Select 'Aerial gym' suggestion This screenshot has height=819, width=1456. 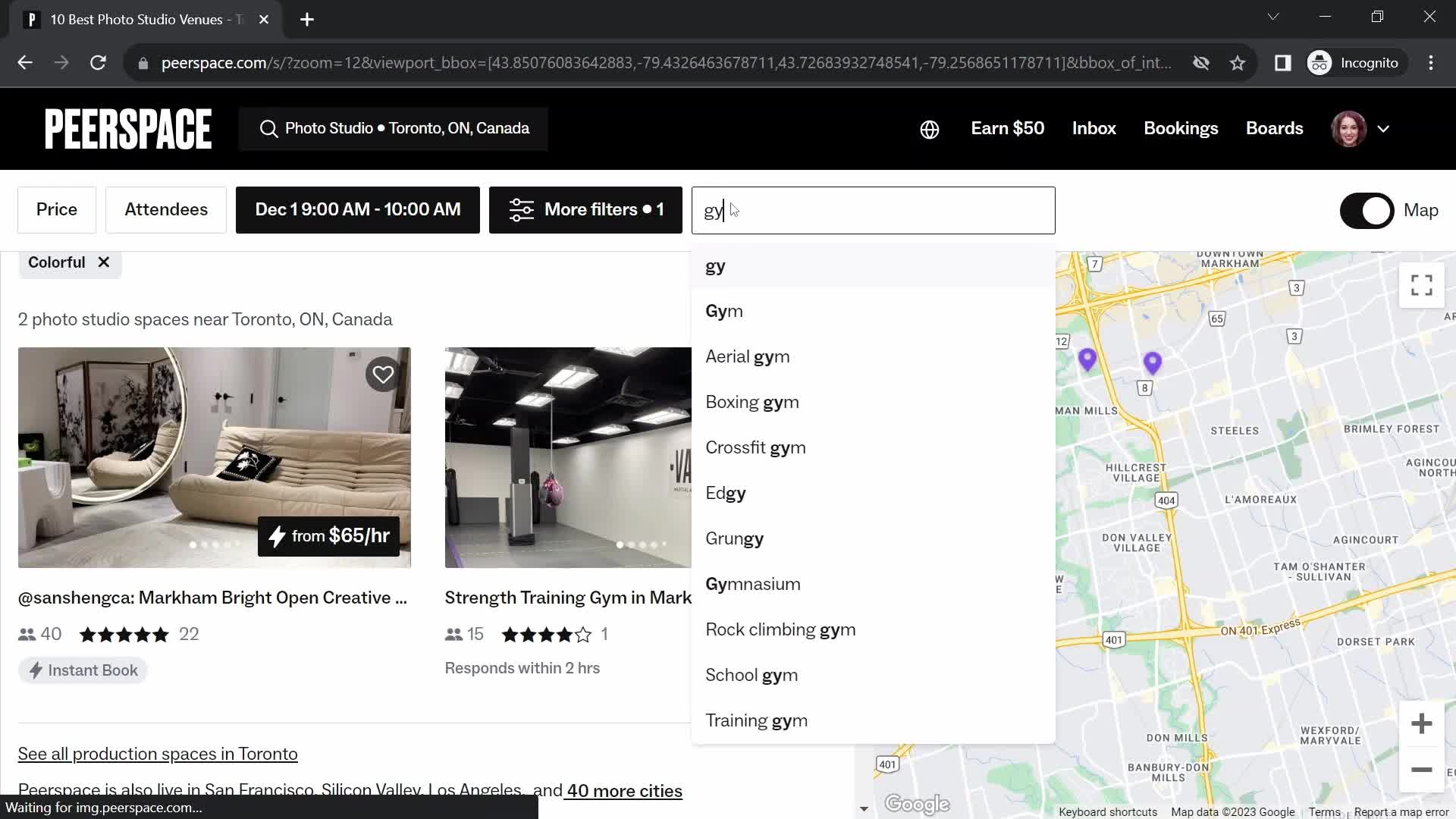873,357
